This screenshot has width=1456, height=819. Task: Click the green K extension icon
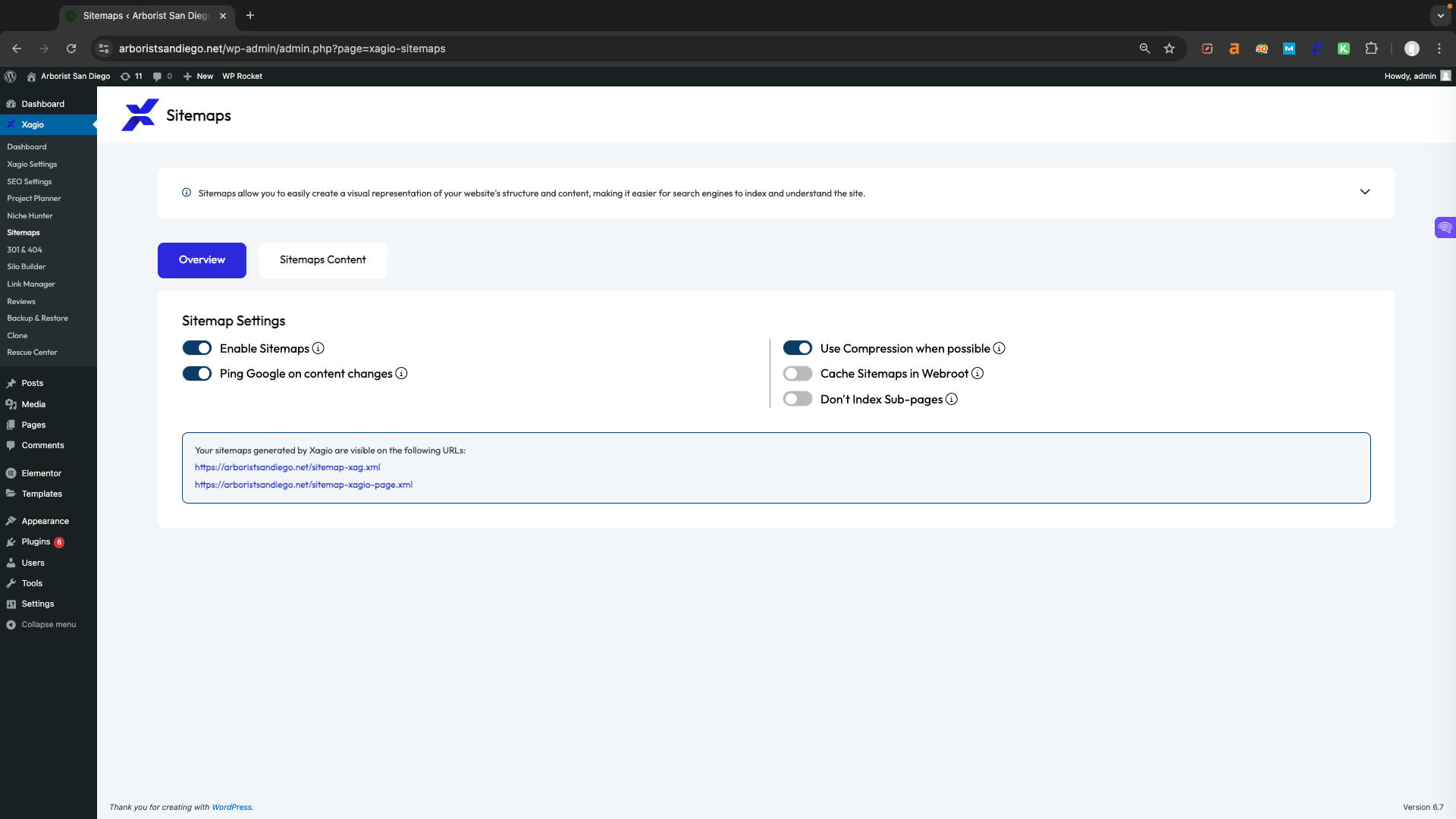(x=1344, y=49)
